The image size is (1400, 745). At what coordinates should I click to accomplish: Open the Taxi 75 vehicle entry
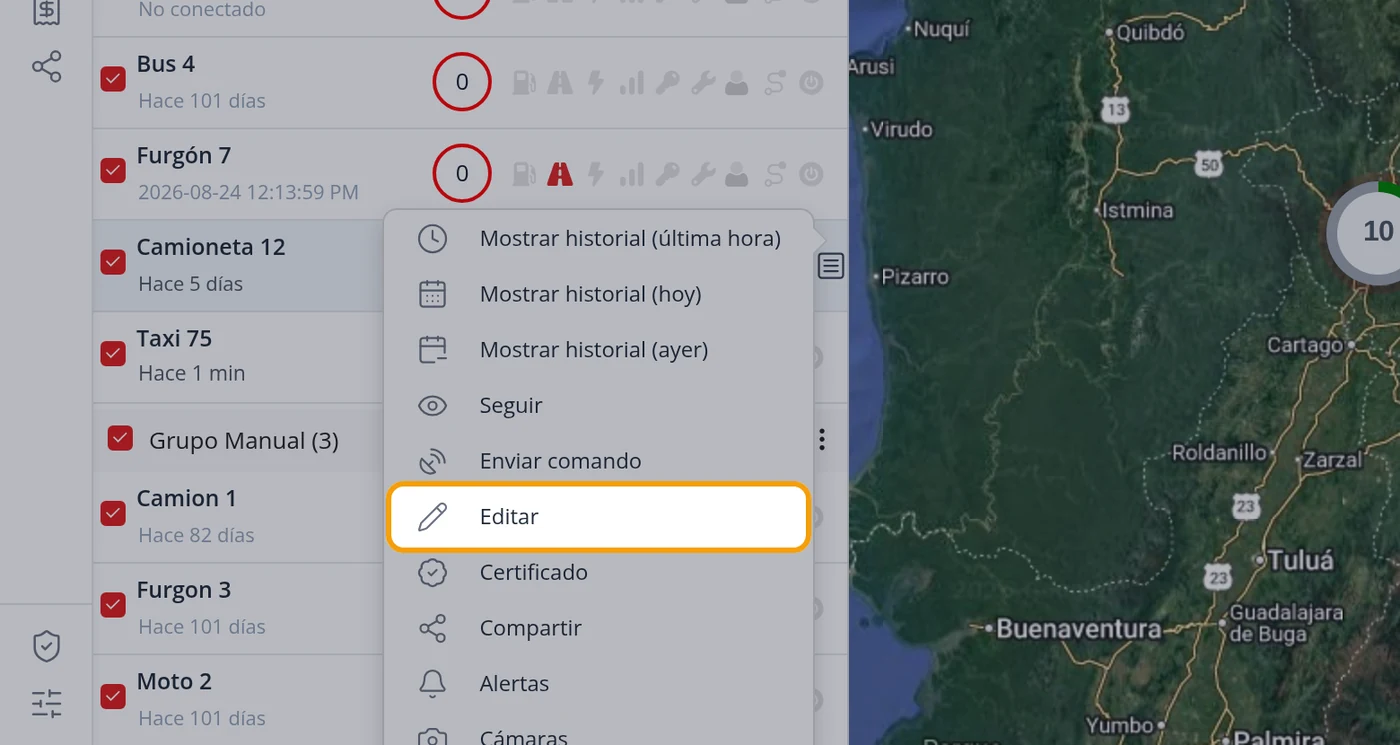(x=240, y=357)
